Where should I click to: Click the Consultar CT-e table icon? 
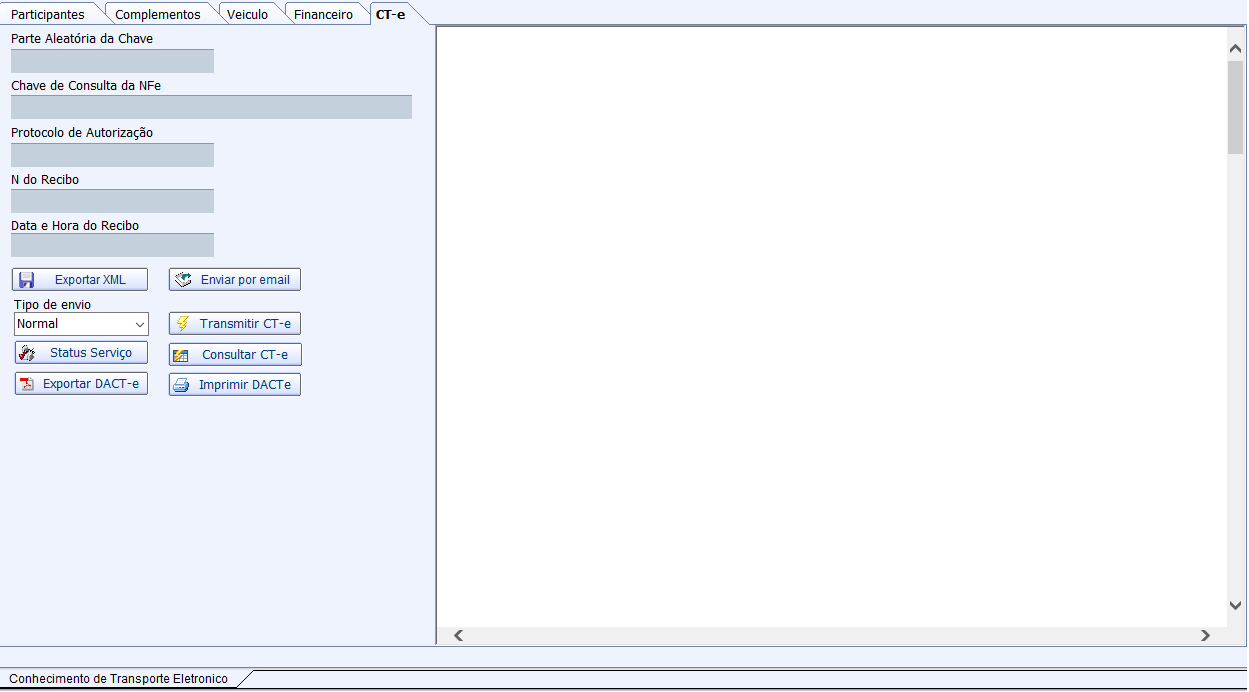[x=181, y=355]
